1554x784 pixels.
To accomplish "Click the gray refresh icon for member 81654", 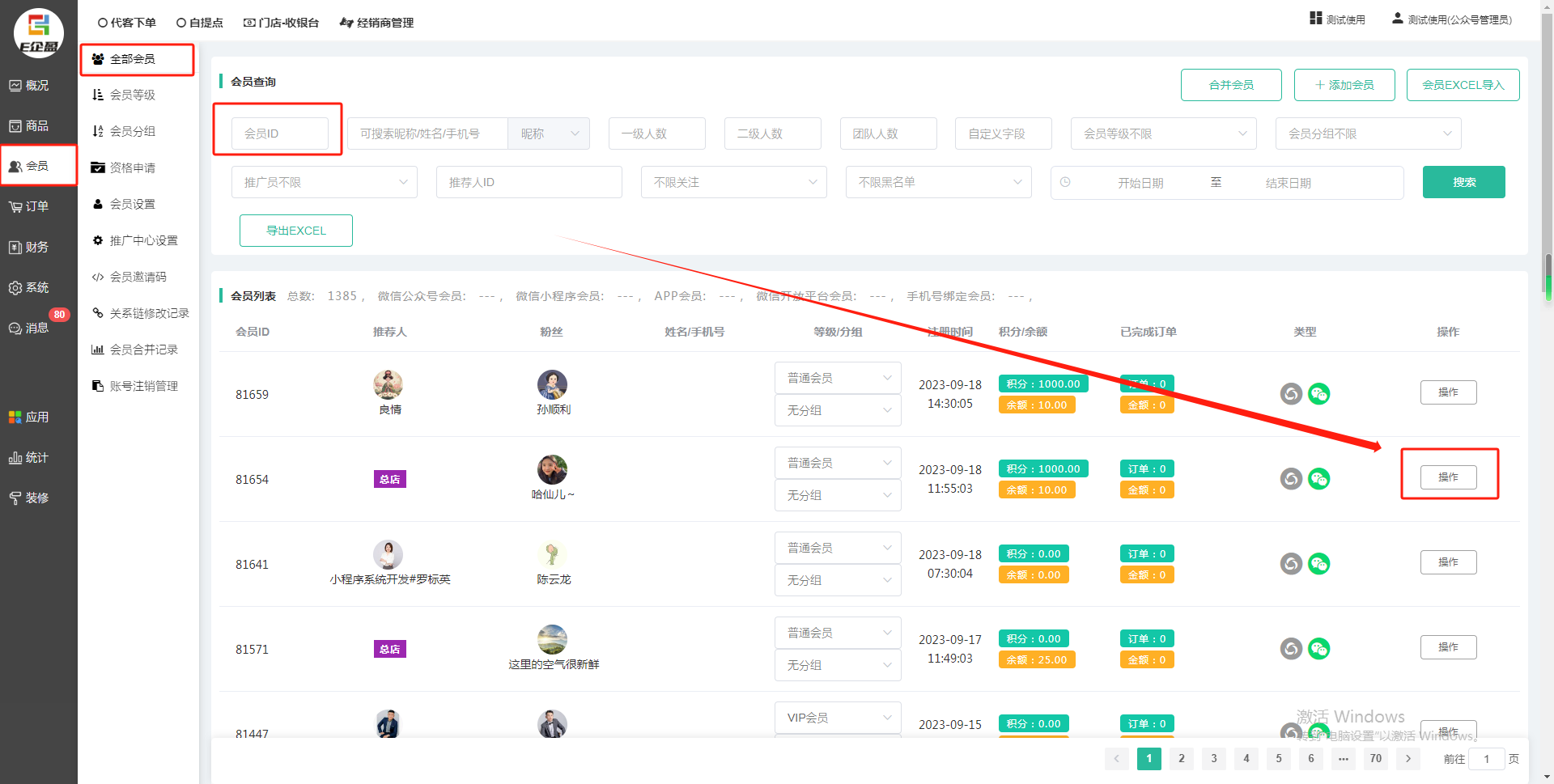I will [x=1291, y=479].
